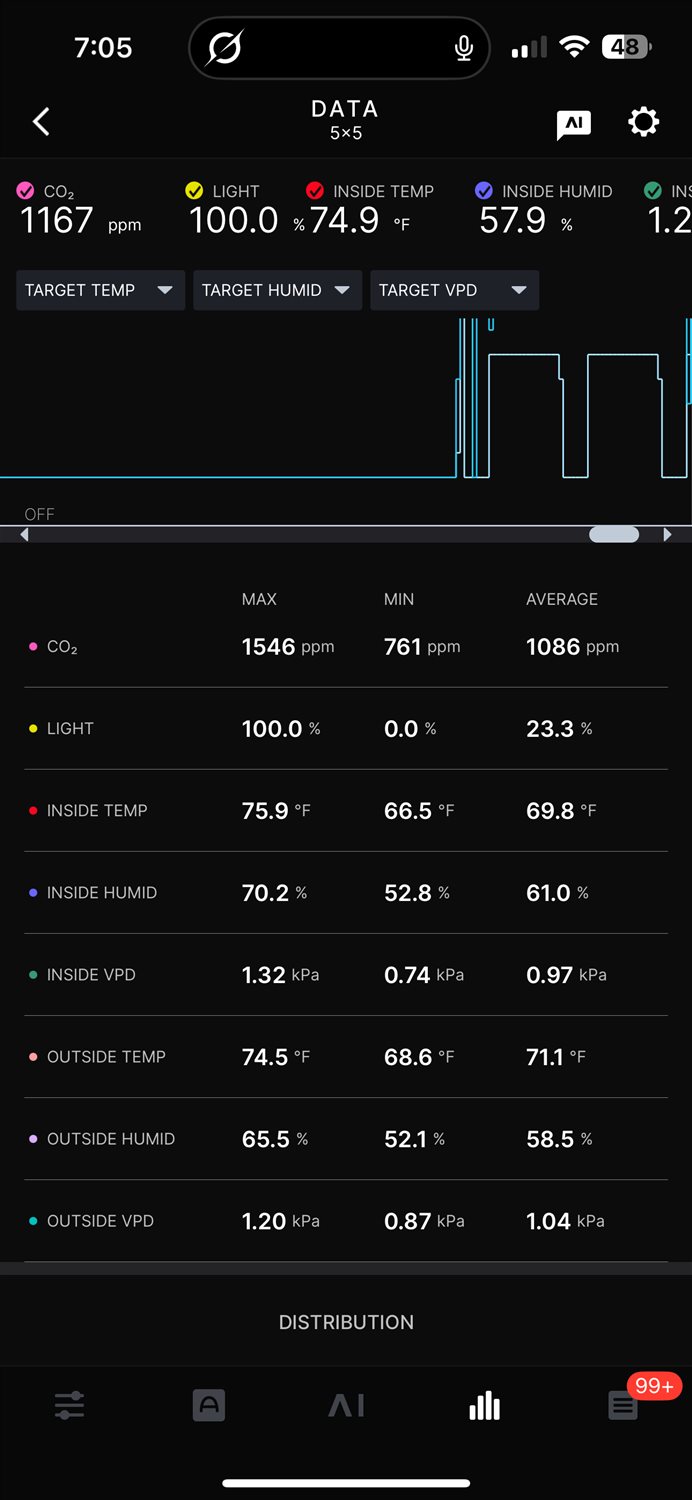The image size is (692, 1500).
Task: Toggle the CO₂ series checkbox
Action: click(26, 191)
